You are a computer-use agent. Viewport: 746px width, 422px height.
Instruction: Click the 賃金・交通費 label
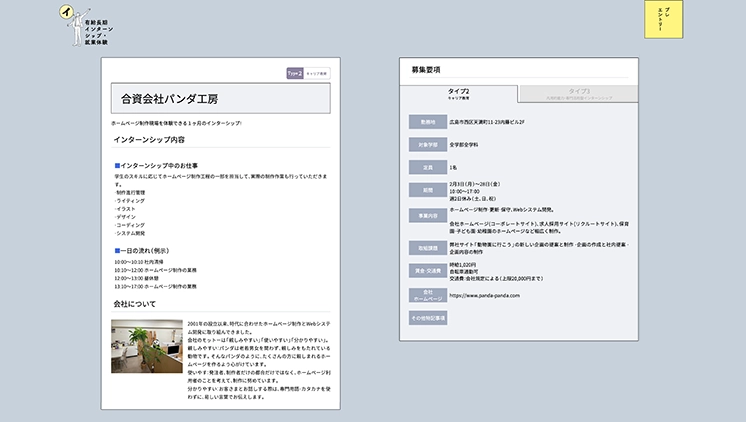427,270
